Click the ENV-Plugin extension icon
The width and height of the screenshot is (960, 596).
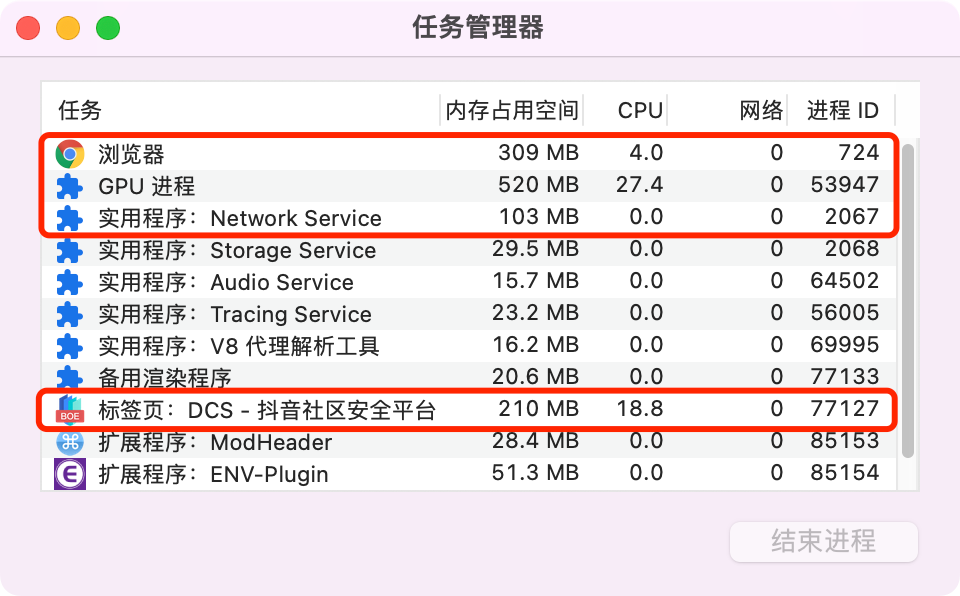70,474
